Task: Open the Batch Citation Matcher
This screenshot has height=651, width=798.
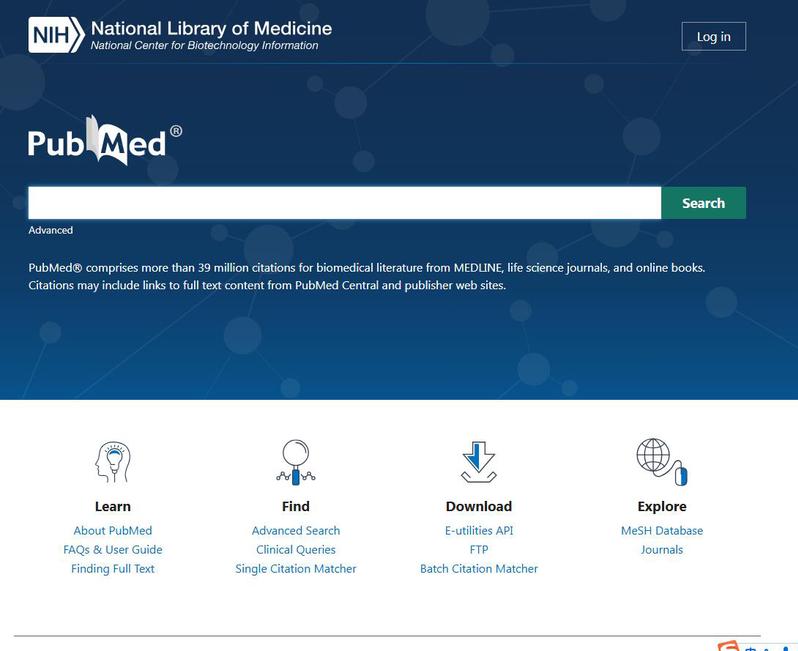Action: point(479,569)
